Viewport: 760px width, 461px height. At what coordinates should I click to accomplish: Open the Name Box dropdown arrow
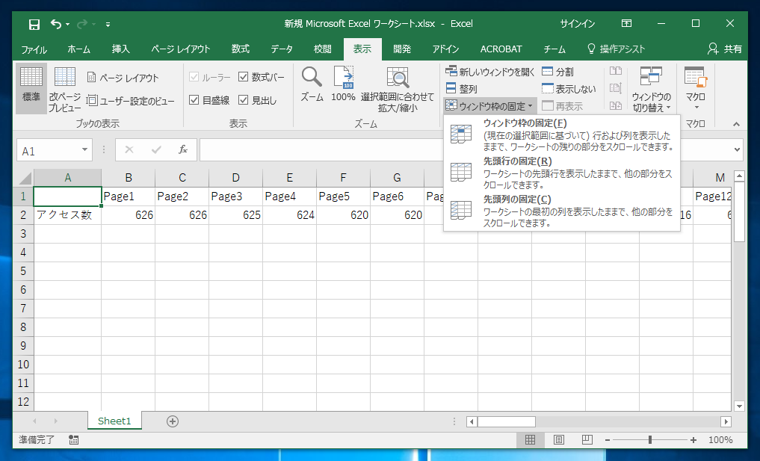84,150
